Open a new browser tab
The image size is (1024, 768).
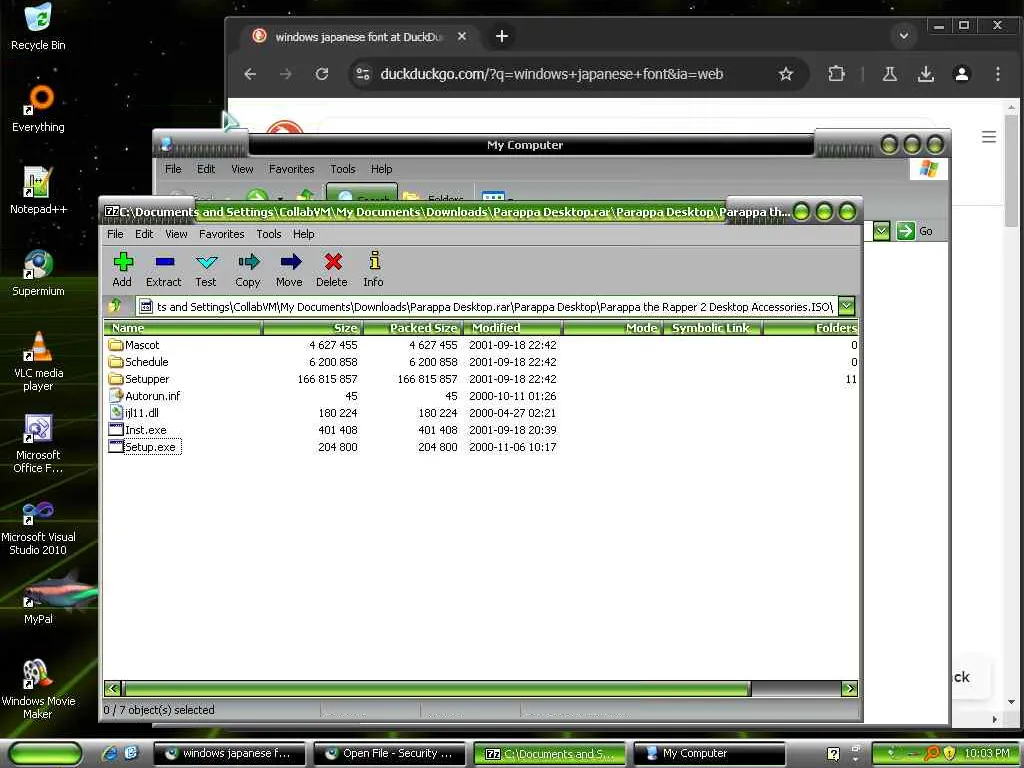(502, 36)
